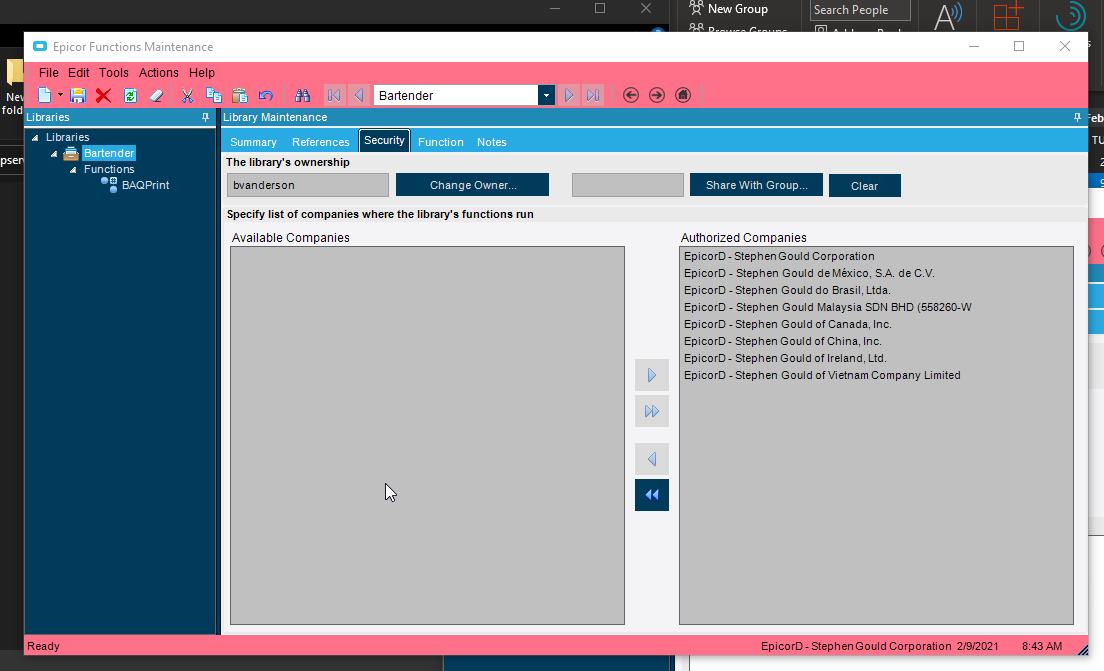
Task: Undo changes with the blue arrow icon
Action: (265, 95)
